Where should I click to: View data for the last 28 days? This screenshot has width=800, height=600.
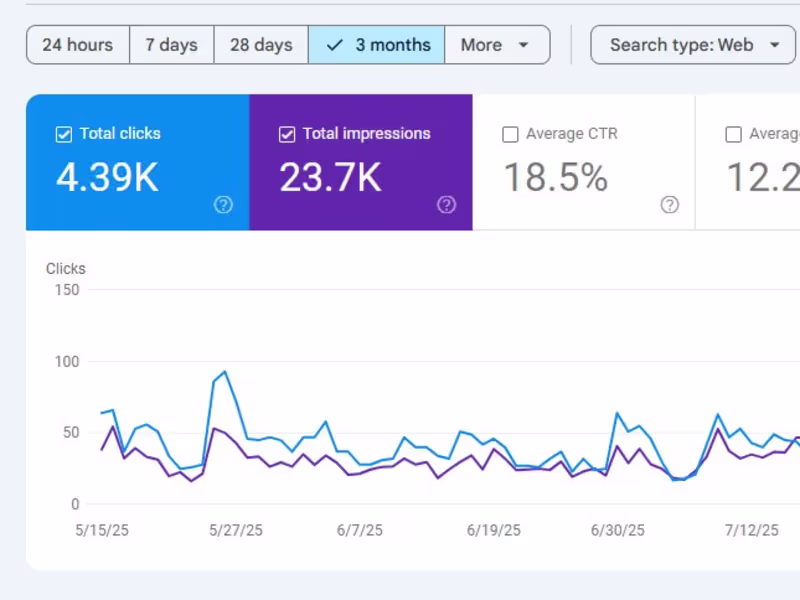pos(260,44)
